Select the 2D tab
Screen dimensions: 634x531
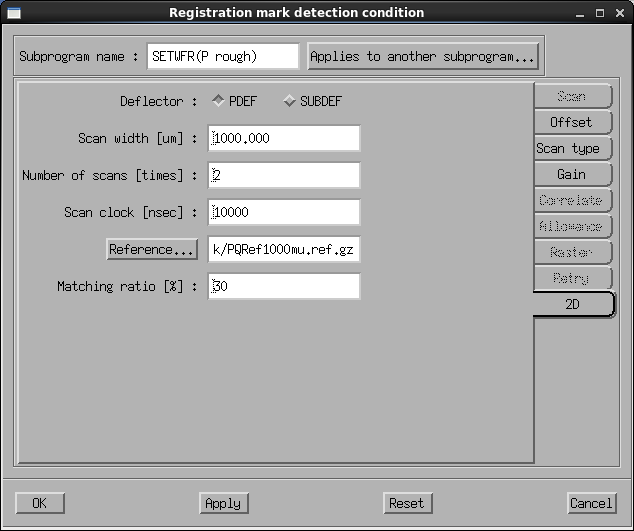572,305
